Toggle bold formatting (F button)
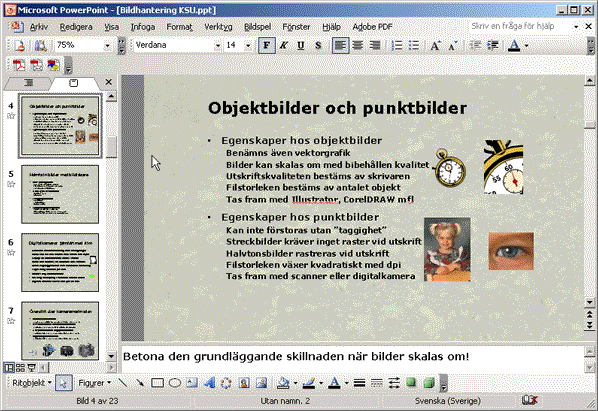 (x=266, y=46)
